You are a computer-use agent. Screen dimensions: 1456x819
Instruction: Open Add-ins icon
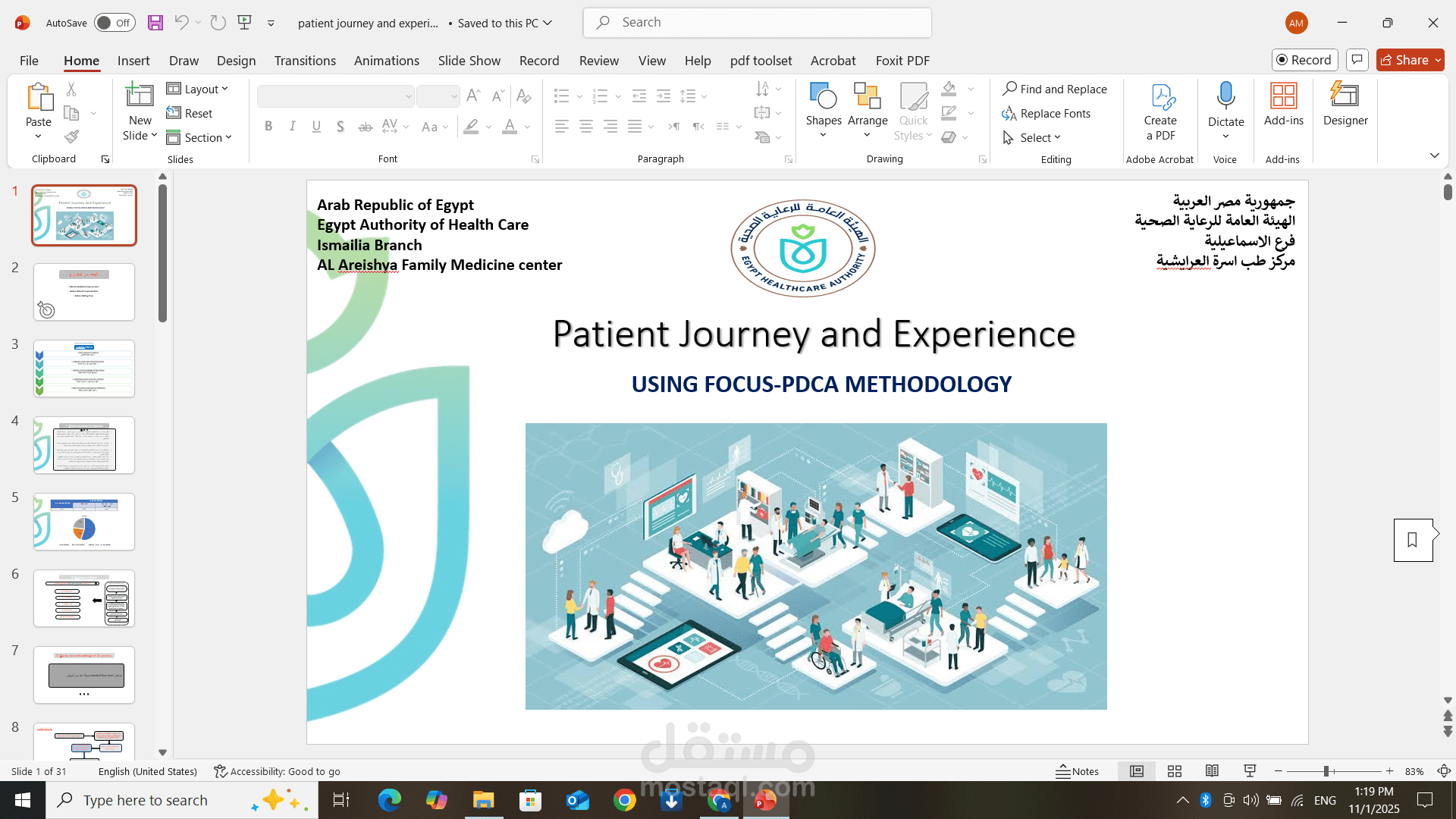point(1283,104)
